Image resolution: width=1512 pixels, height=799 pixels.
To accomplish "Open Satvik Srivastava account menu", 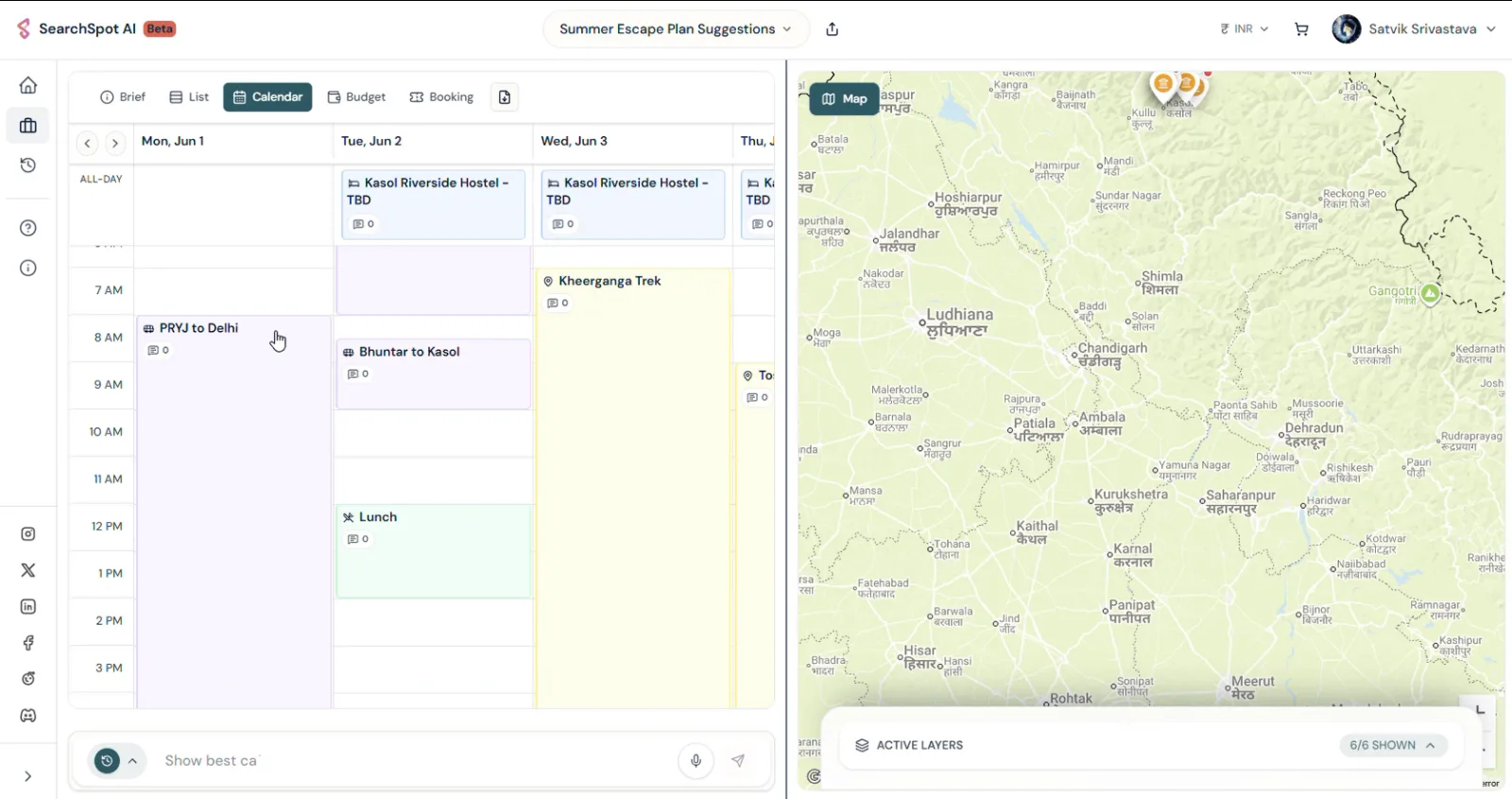I will (x=1415, y=29).
